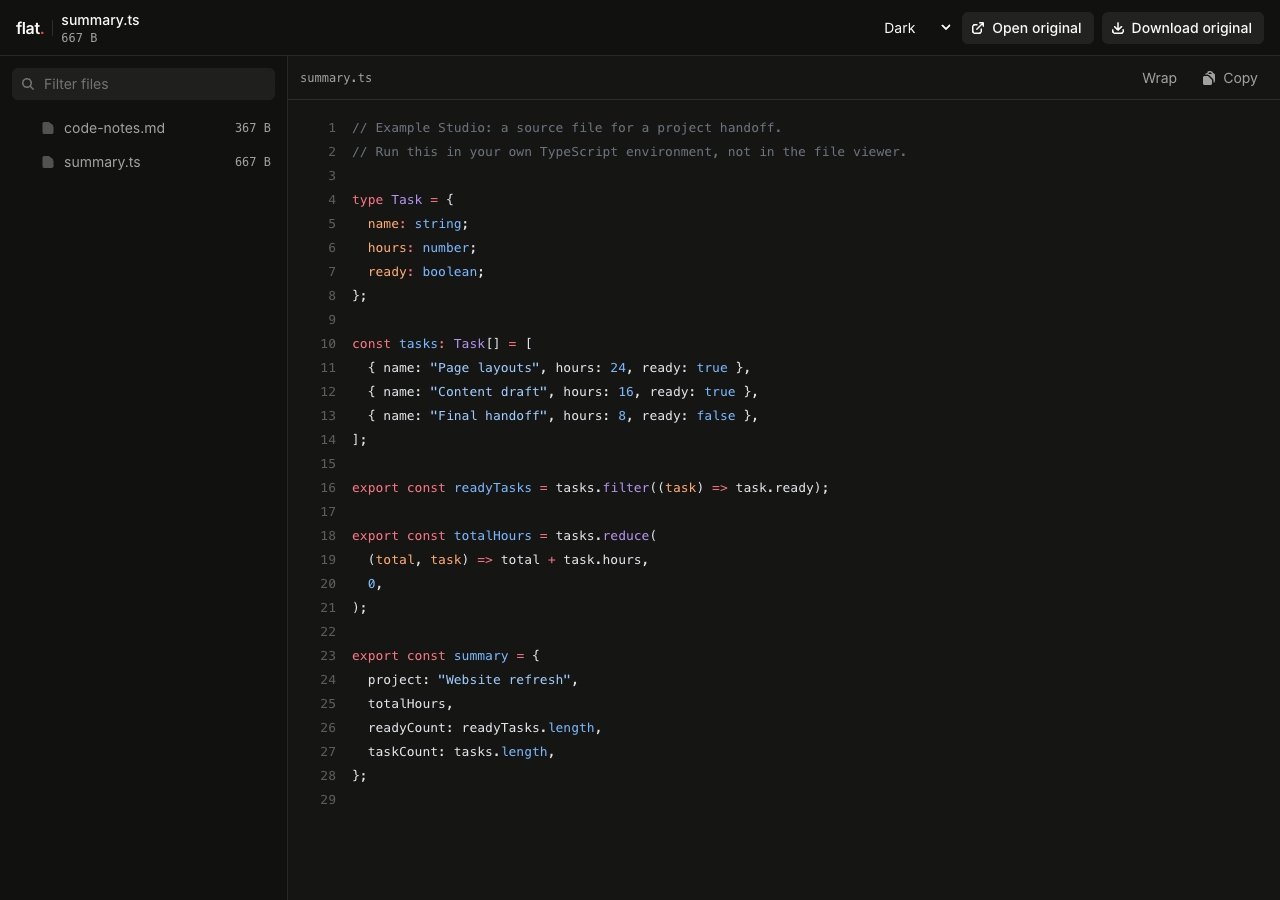Click the "ready: boolean;" line
The width and height of the screenshot is (1280, 900).
pos(426,272)
